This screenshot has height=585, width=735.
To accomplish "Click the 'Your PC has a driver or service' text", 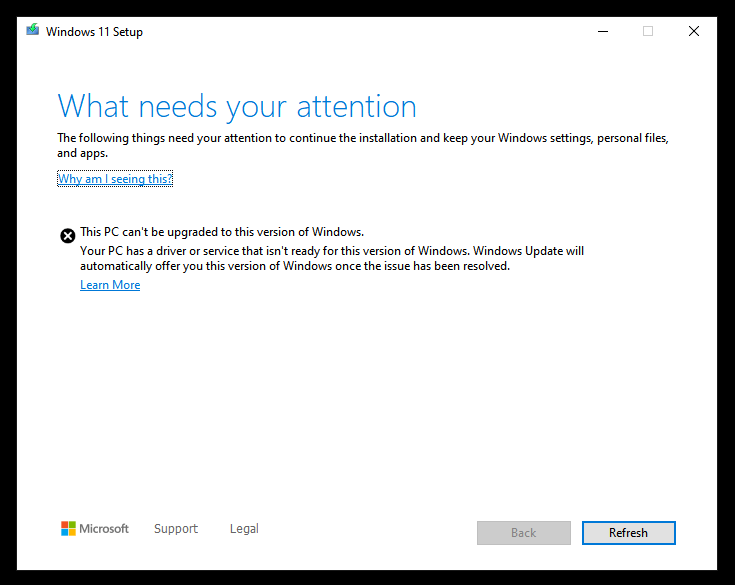I will [x=332, y=258].
